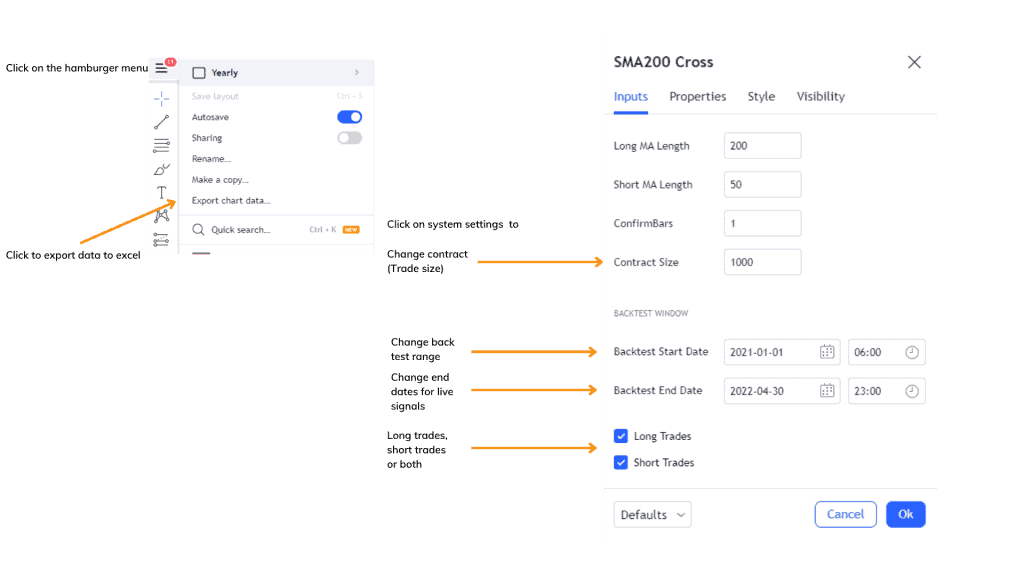Viewport: 1024px width, 576px height.
Task: Open the Fibonacci retracement tool
Action: tap(161, 146)
